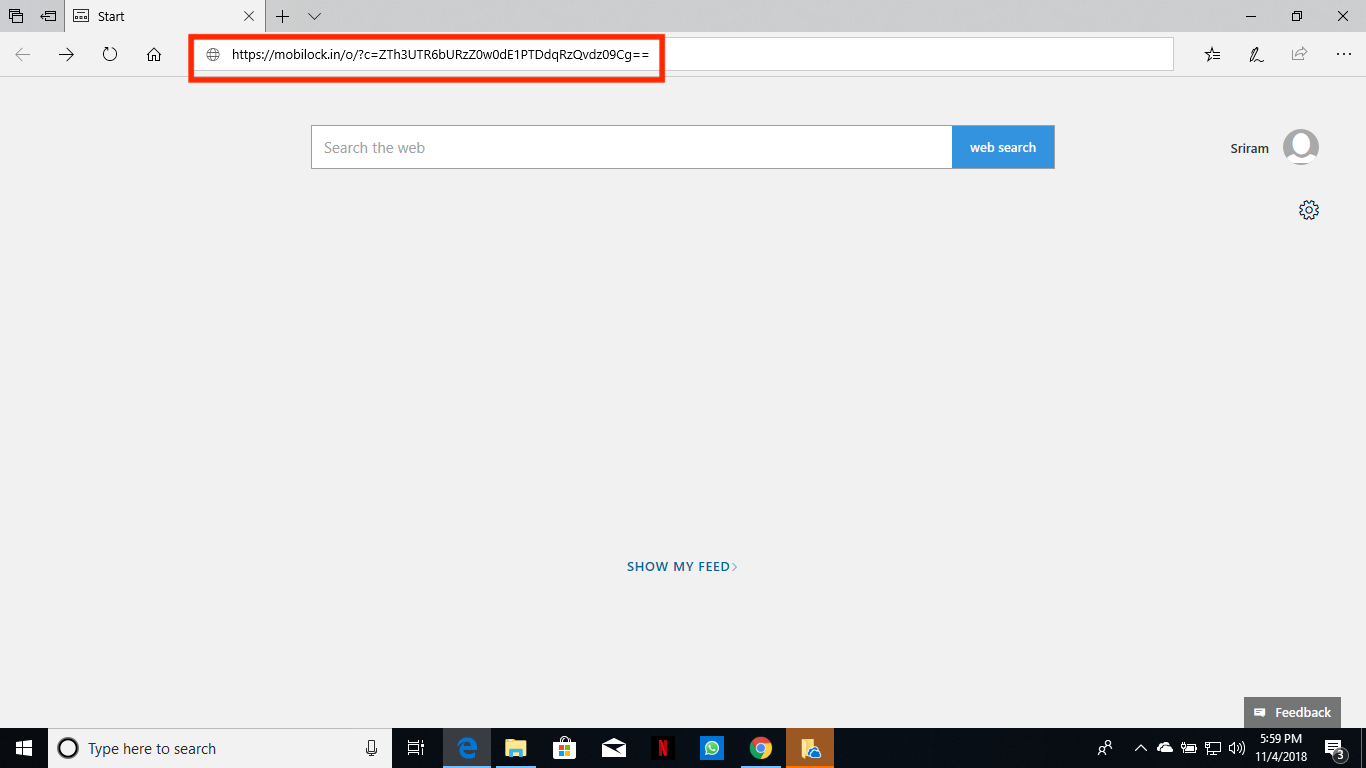Open the Home page

click(x=154, y=54)
